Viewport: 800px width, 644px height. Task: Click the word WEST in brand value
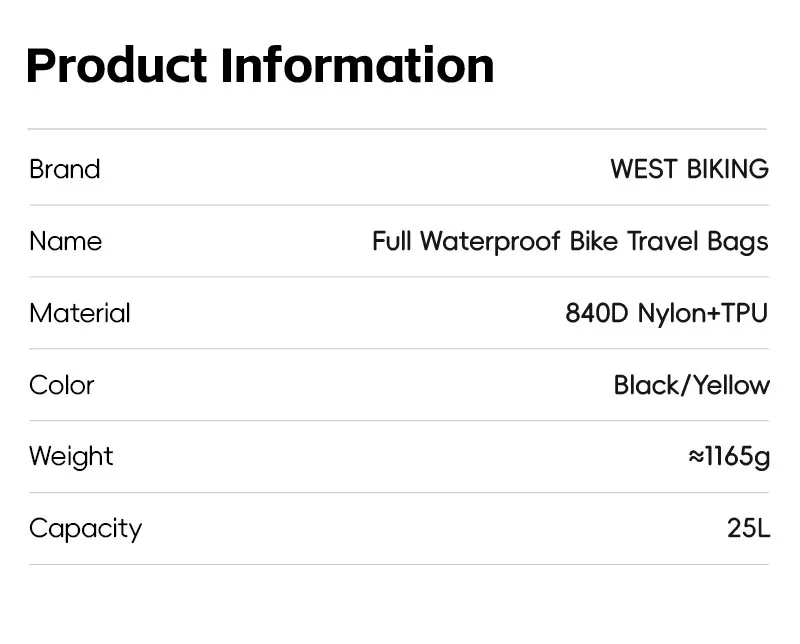tap(644, 169)
